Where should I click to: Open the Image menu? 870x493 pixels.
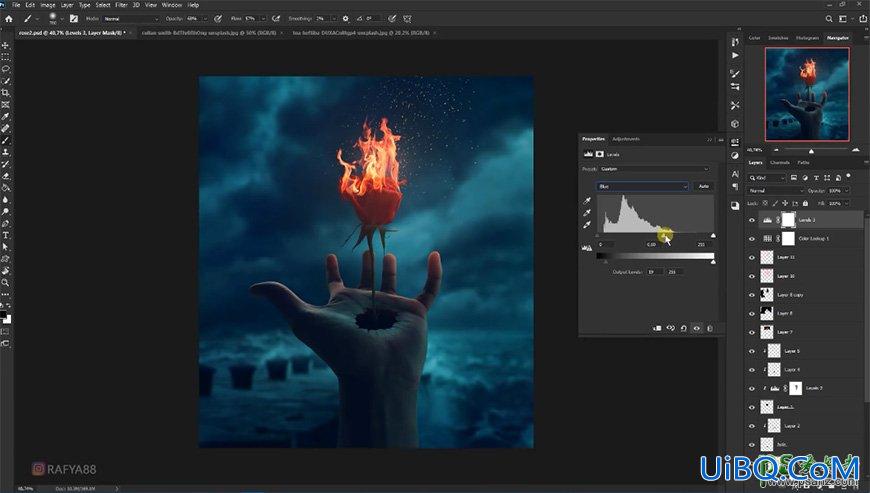(48, 4)
